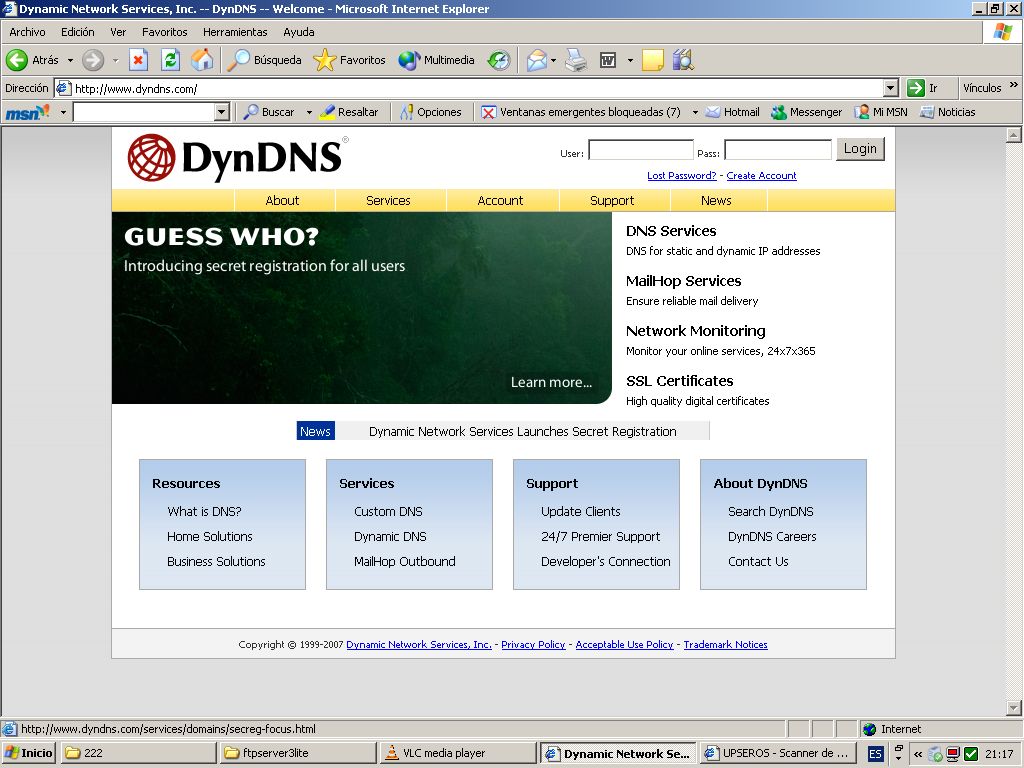Image resolution: width=1024 pixels, height=768 pixels.
Task: Expand the Word edit dropdown arrow
Action: coord(630,61)
